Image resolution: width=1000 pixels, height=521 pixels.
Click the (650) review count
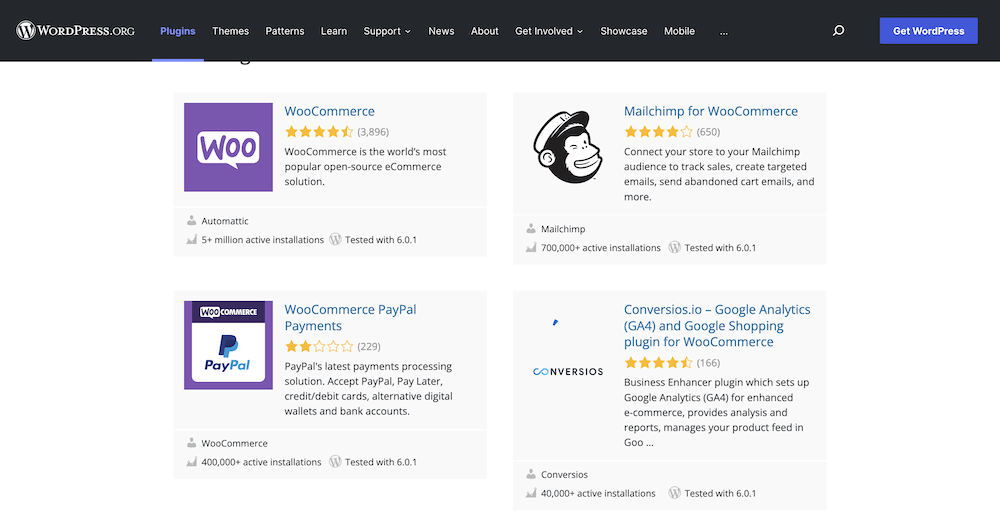[708, 132]
